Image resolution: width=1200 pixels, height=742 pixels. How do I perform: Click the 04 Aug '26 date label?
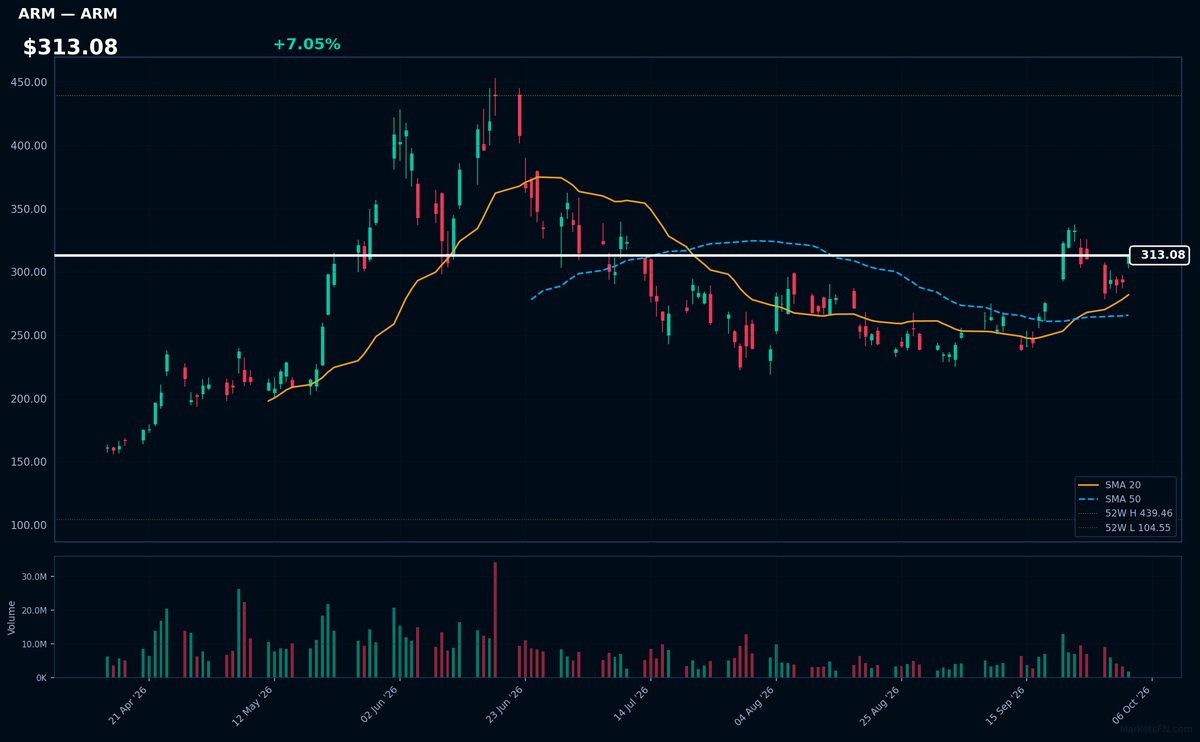[x=755, y=704]
